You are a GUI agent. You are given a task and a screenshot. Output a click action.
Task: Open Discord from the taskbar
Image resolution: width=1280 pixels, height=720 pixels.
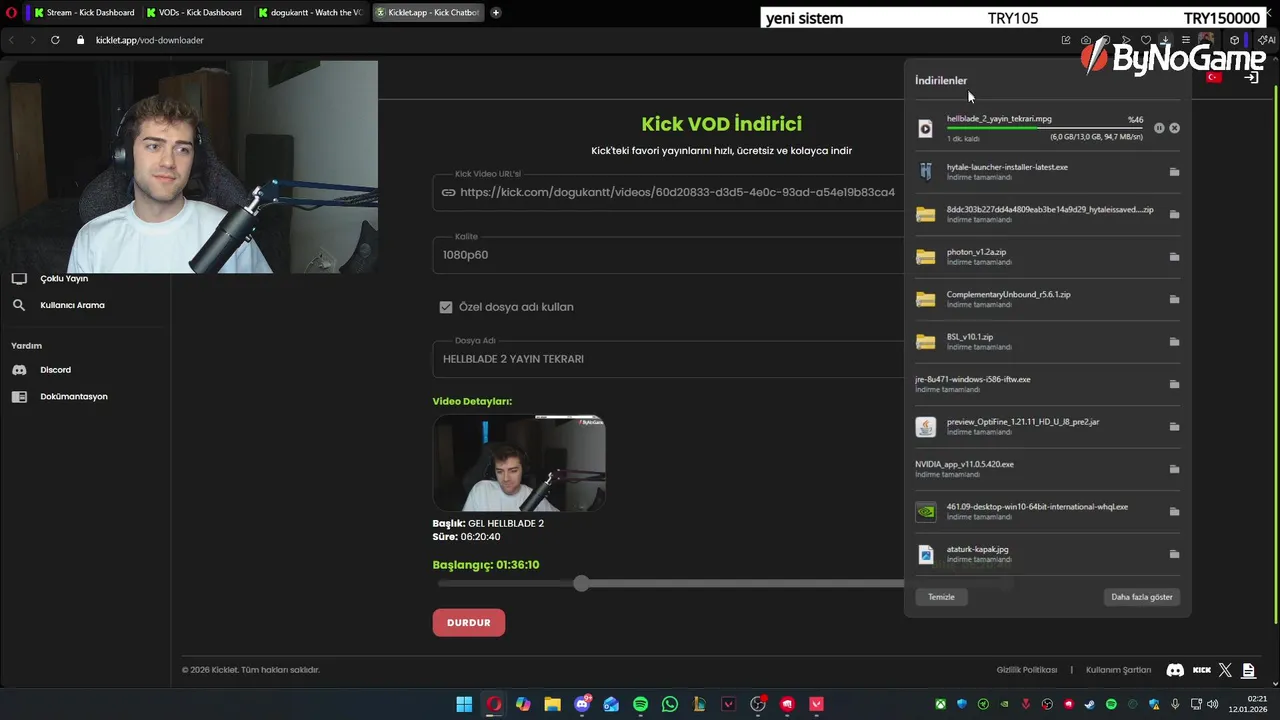pos(582,704)
